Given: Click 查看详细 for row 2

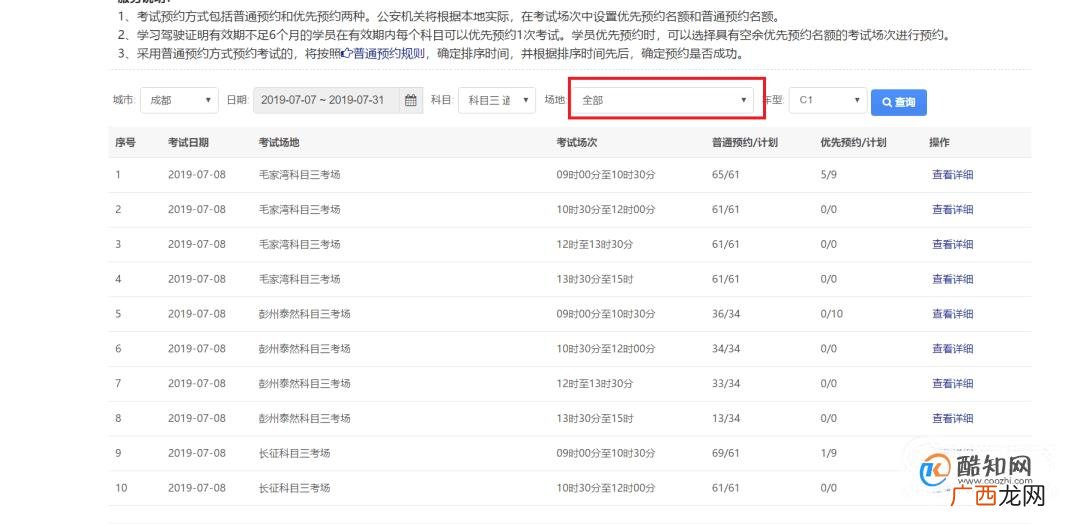Looking at the screenshot, I should click(x=953, y=209).
